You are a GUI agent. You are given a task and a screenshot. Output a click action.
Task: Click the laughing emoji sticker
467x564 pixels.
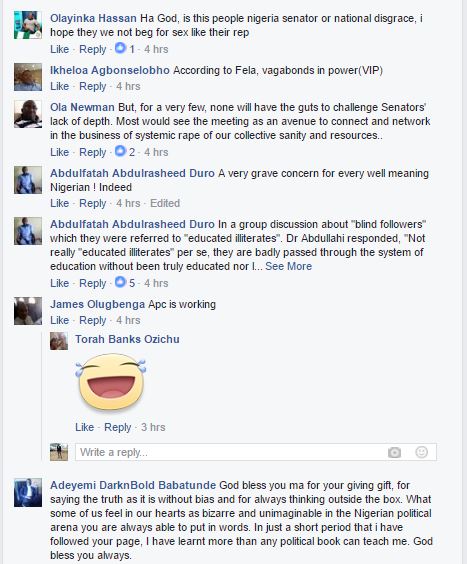click(111, 382)
